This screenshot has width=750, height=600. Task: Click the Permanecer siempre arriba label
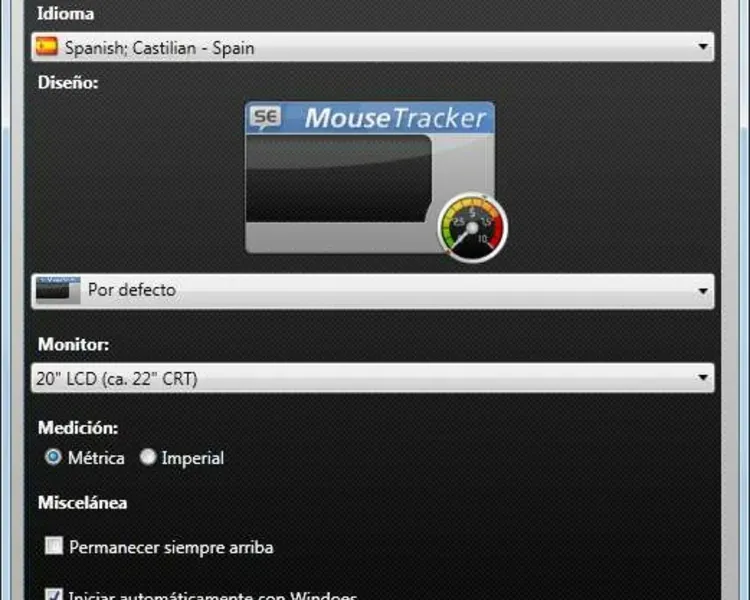pyautogui.click(x=171, y=547)
